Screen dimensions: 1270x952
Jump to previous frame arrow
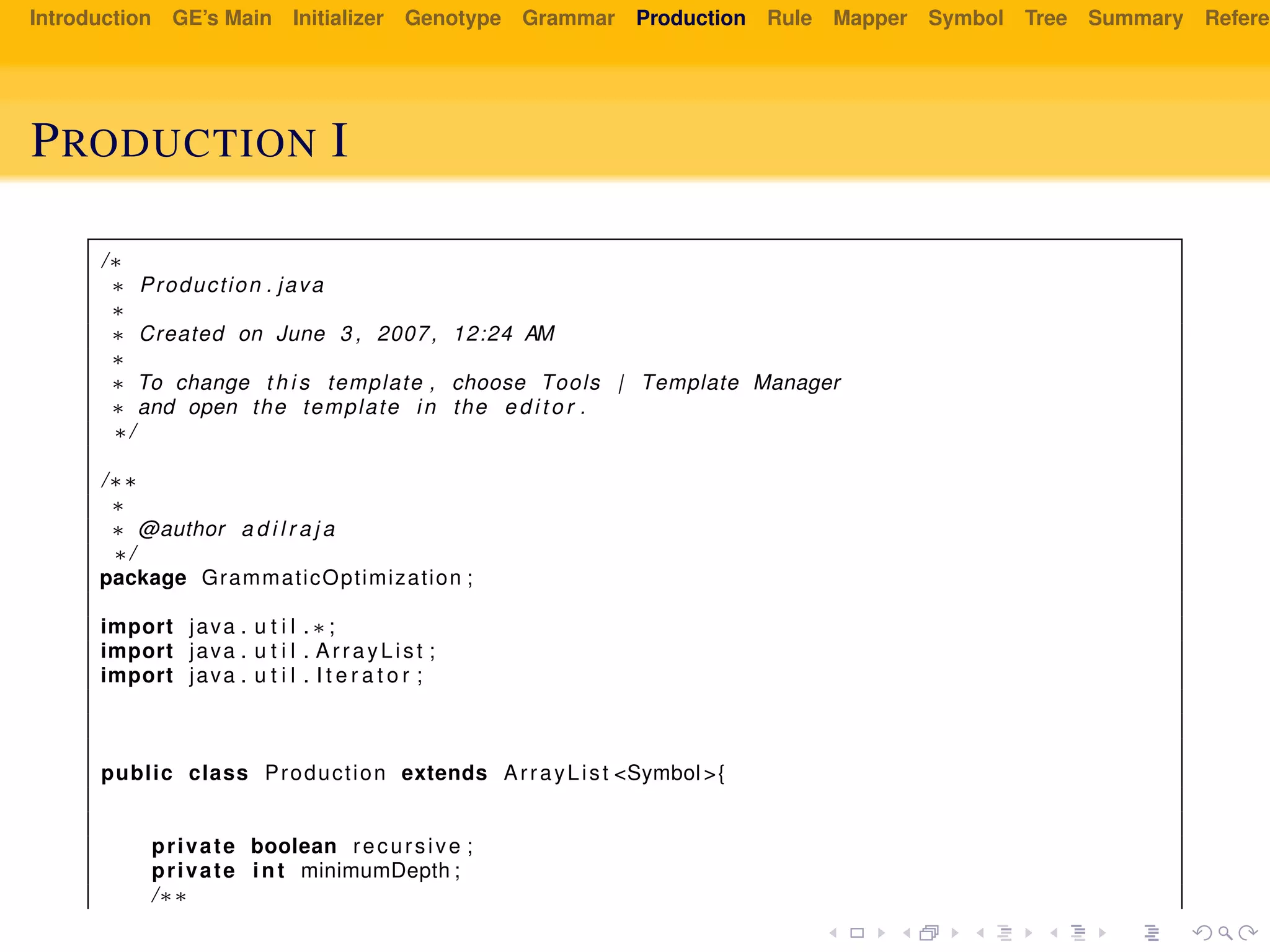[x=907, y=933]
